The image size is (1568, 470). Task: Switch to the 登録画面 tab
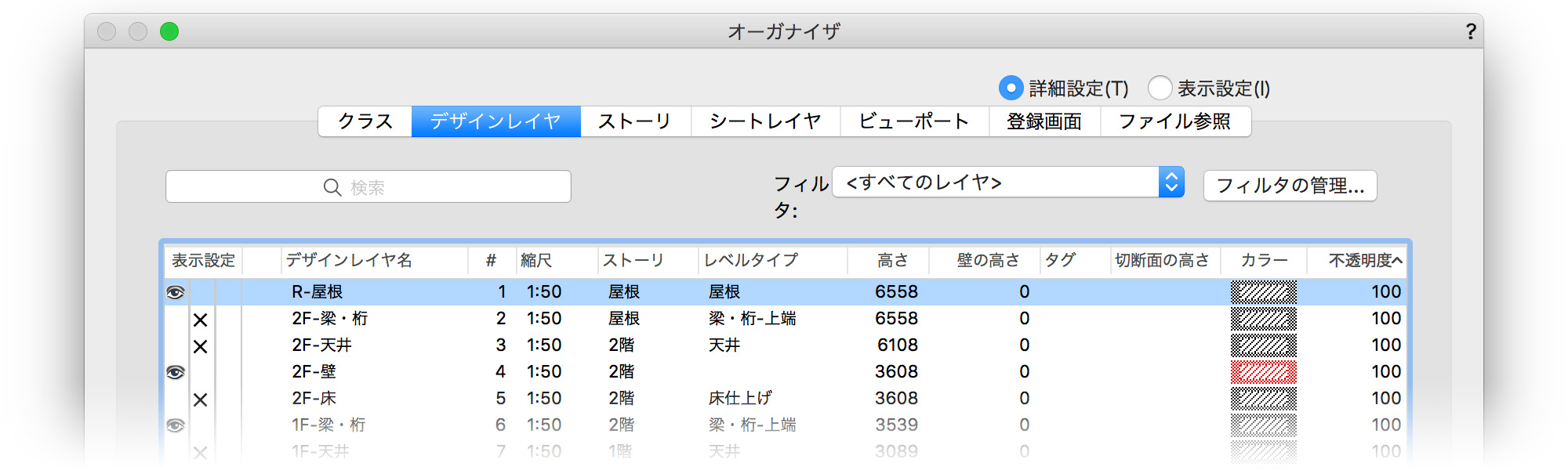(x=1044, y=121)
